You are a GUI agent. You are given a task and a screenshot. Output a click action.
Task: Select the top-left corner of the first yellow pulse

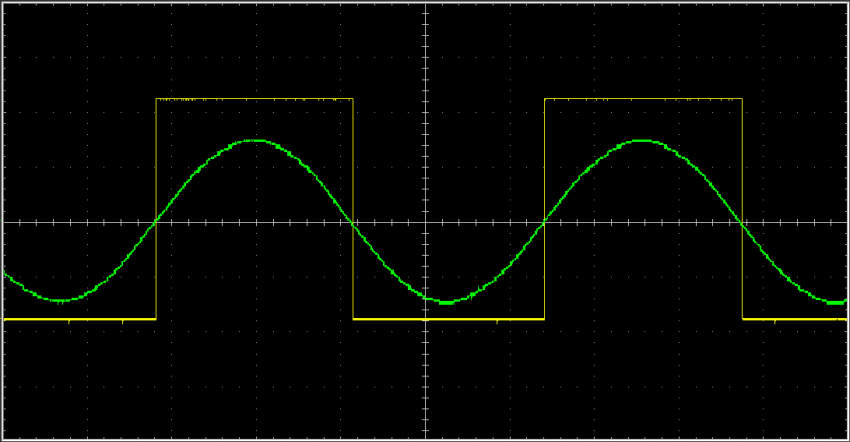[156, 99]
